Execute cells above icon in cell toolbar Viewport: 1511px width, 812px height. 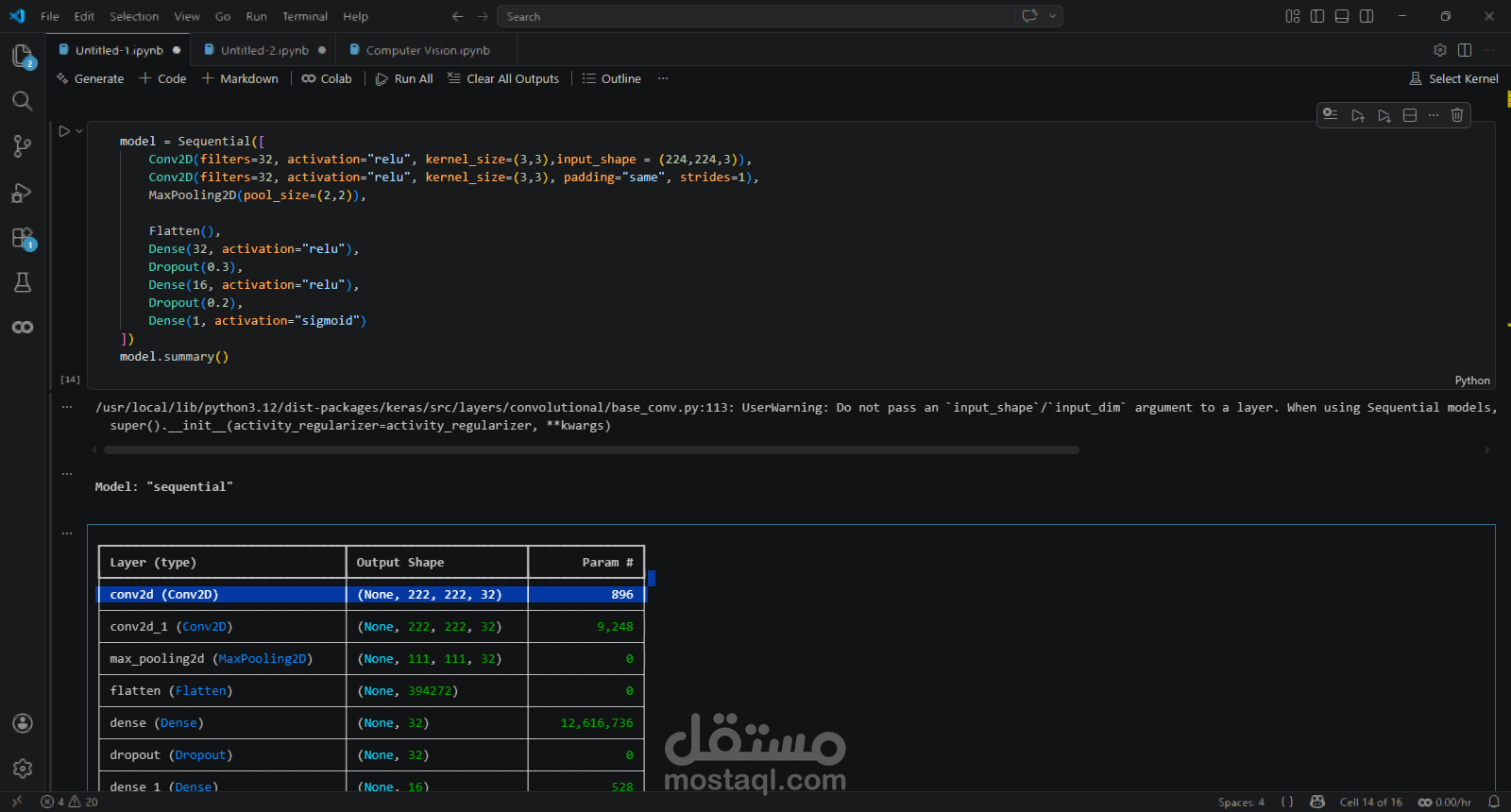click(1357, 115)
